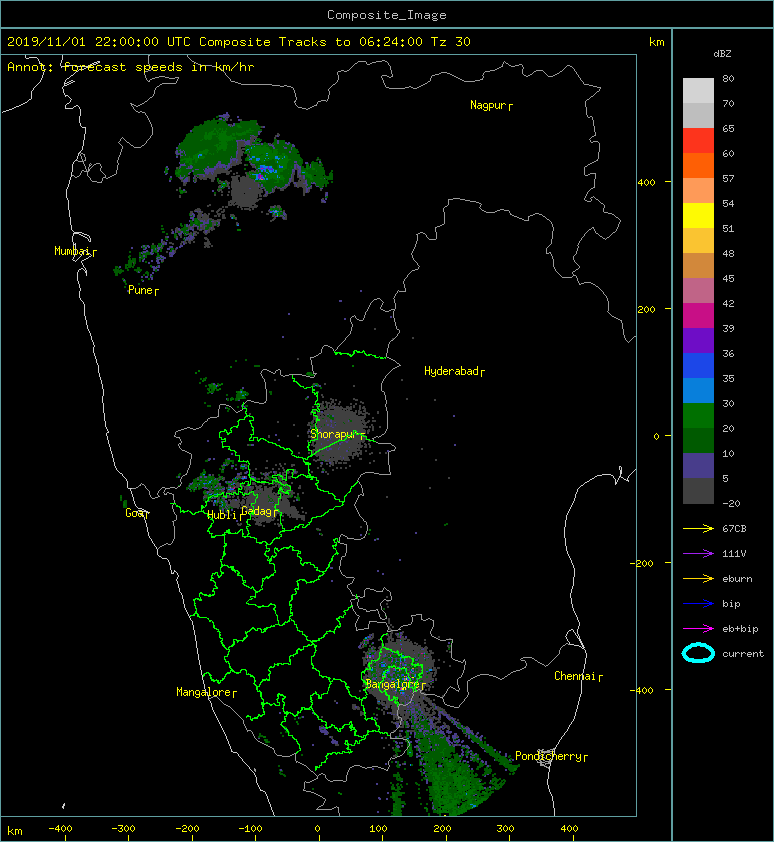The image size is (774, 842).
Task: Click the Chennai city label
Action: click(578, 676)
